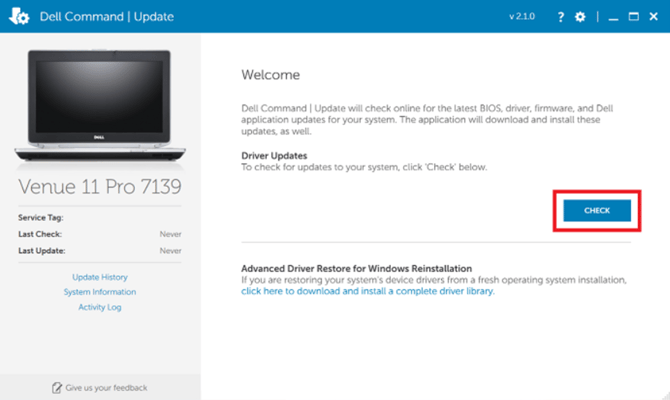This screenshot has width=670, height=400.
Task: Click the Service Tag label
Action: pyautogui.click(x=41, y=218)
